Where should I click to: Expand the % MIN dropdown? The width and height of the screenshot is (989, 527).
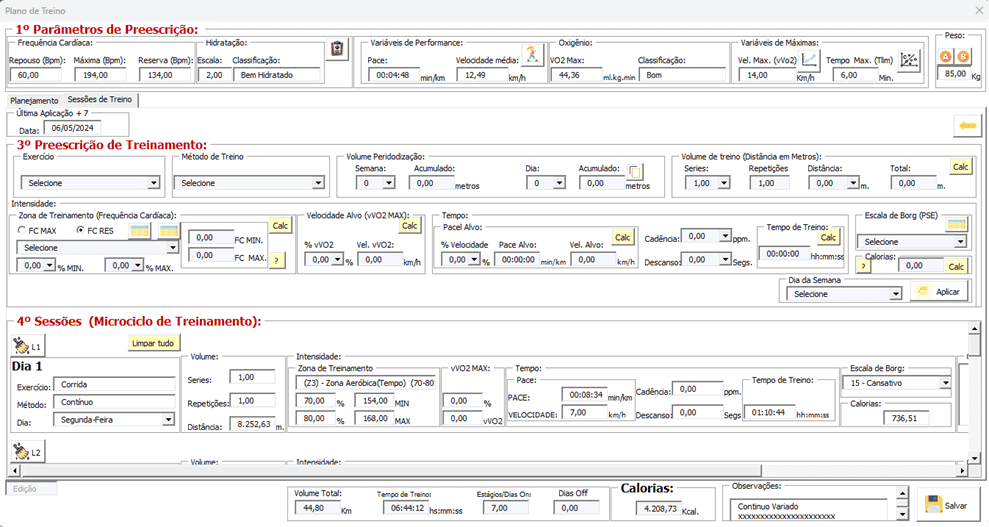tap(50, 265)
